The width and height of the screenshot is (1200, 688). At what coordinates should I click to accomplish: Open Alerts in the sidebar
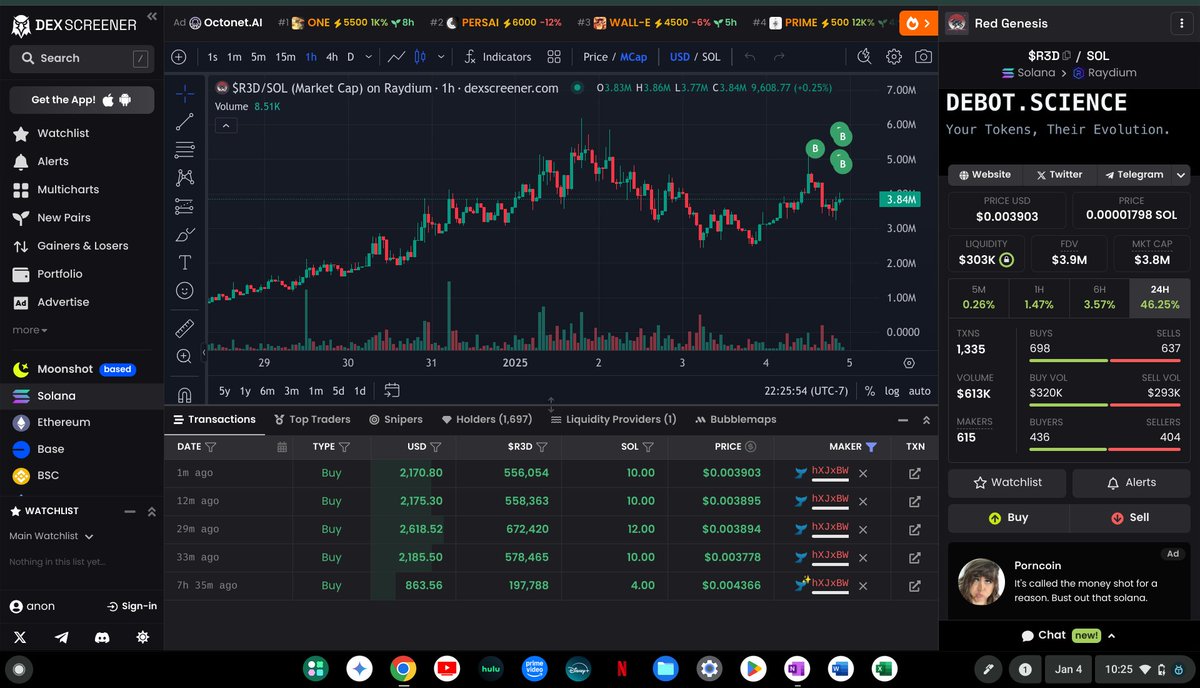tap(53, 161)
